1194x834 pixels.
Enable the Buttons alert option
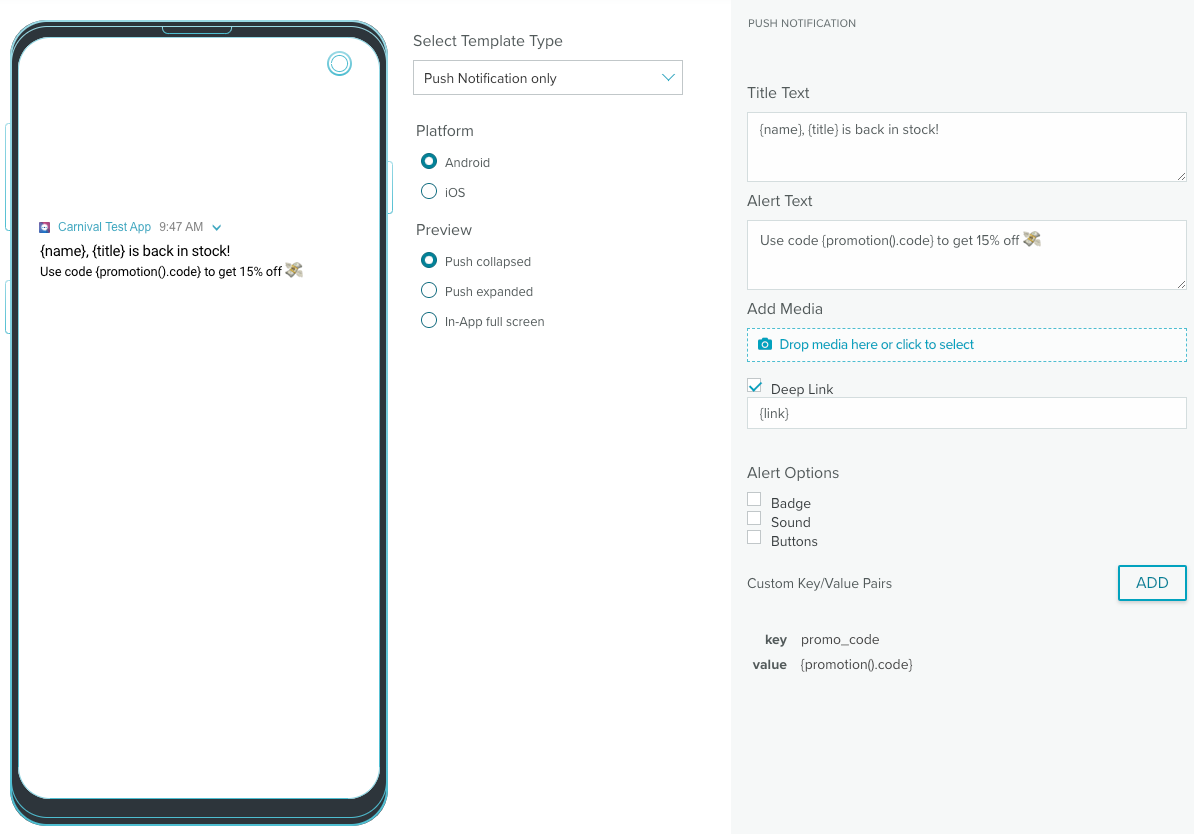pyautogui.click(x=754, y=537)
